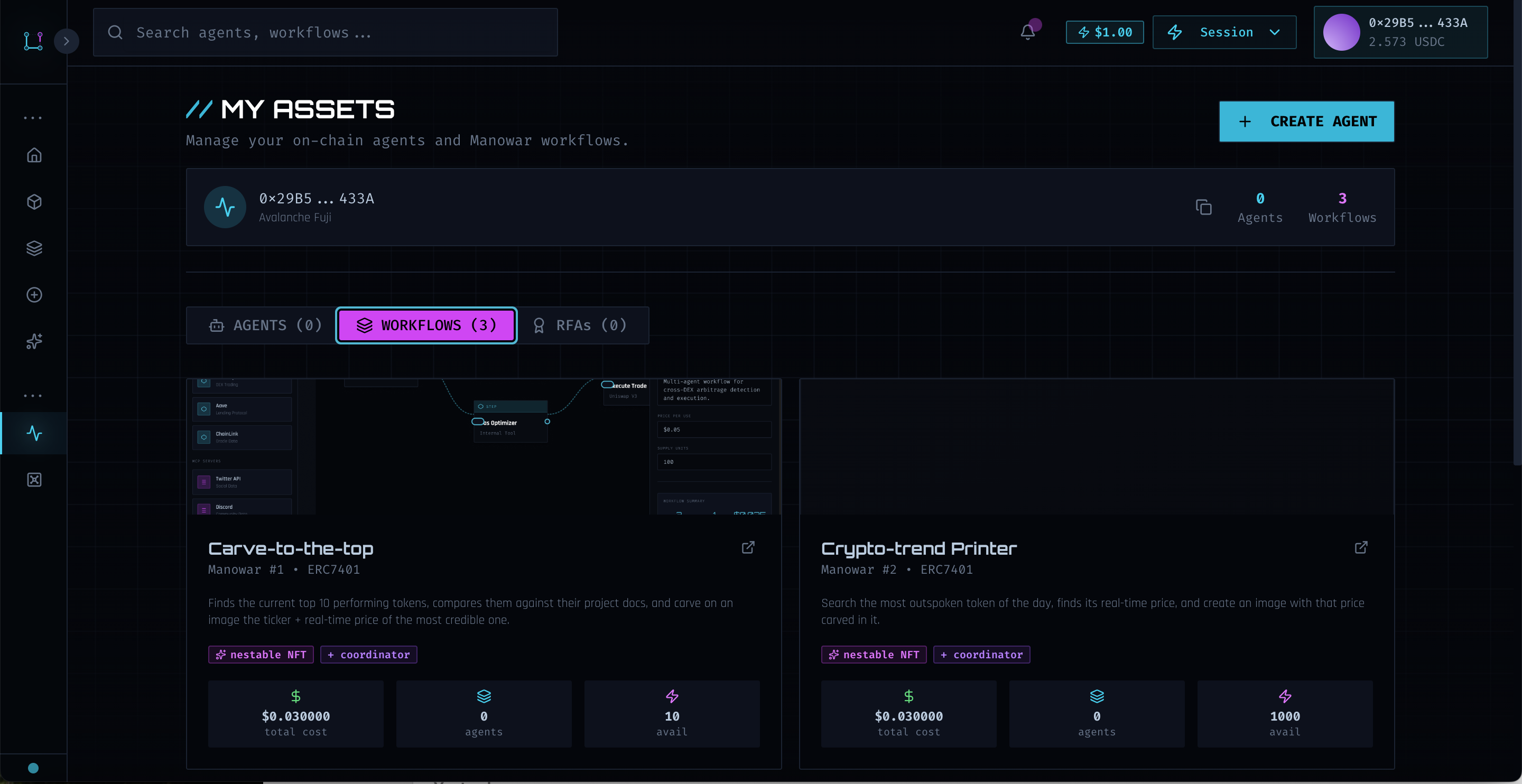Open the wallet account menu 0x29B5...433A
The height and width of the screenshot is (784, 1522).
tap(1400, 33)
